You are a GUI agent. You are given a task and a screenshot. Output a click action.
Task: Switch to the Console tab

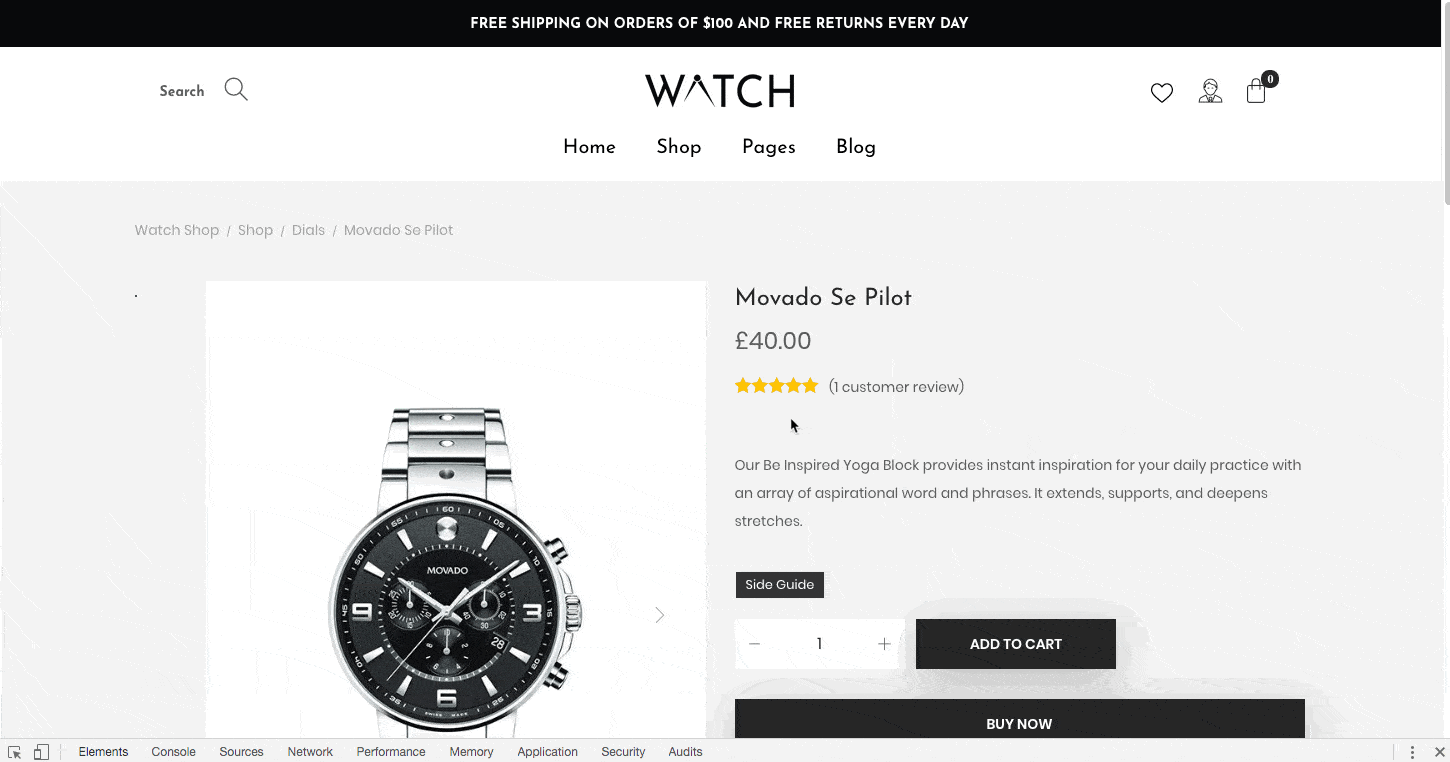click(x=174, y=752)
